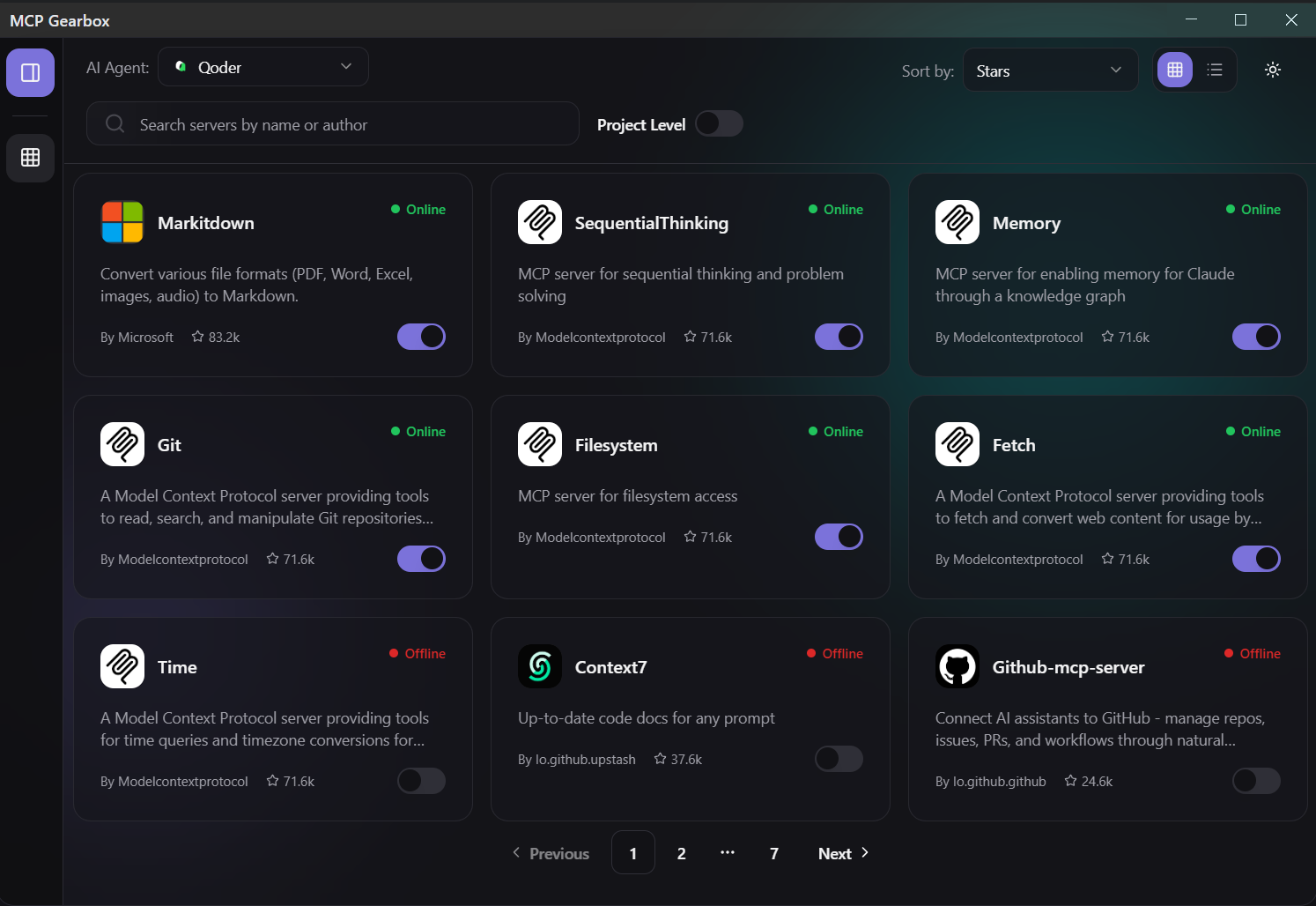Click star icon on Git card

click(x=272, y=559)
